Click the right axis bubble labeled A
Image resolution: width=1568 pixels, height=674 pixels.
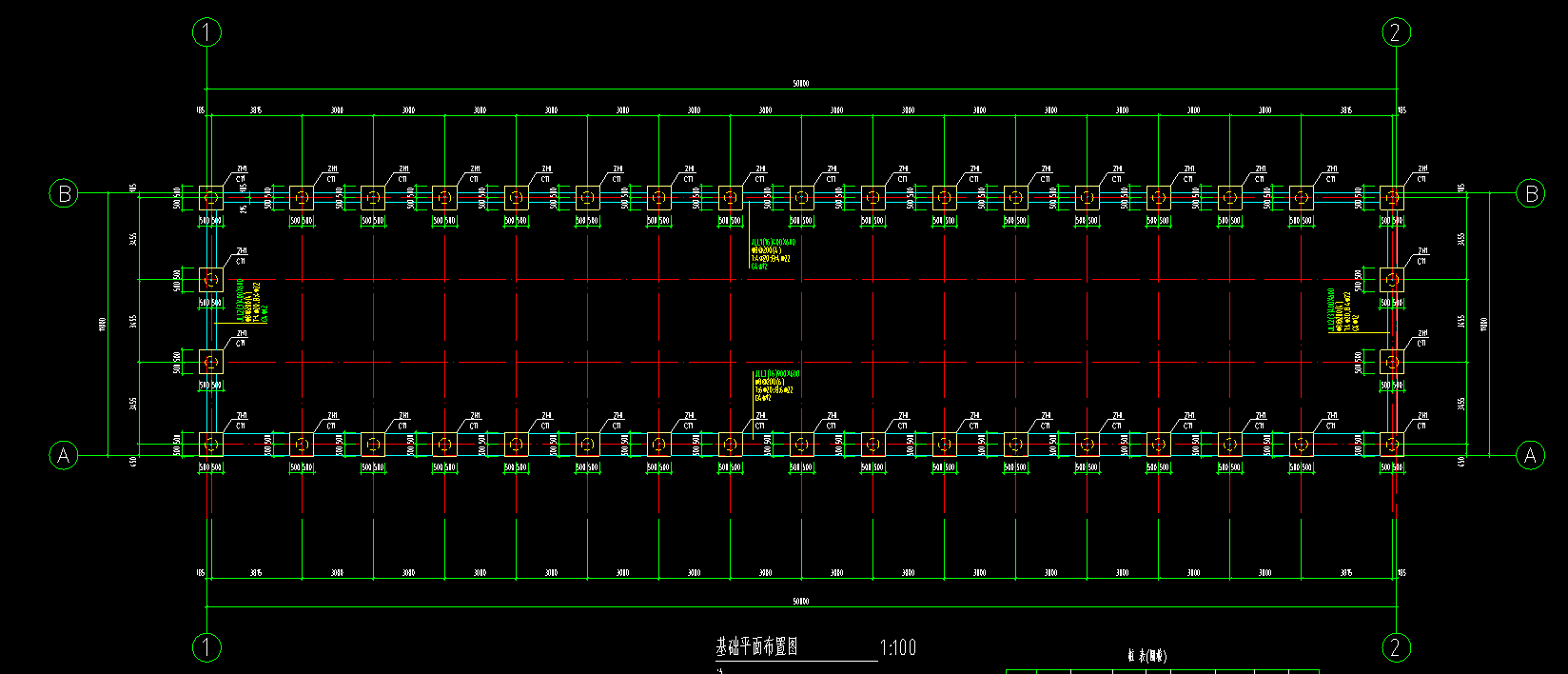point(1530,455)
